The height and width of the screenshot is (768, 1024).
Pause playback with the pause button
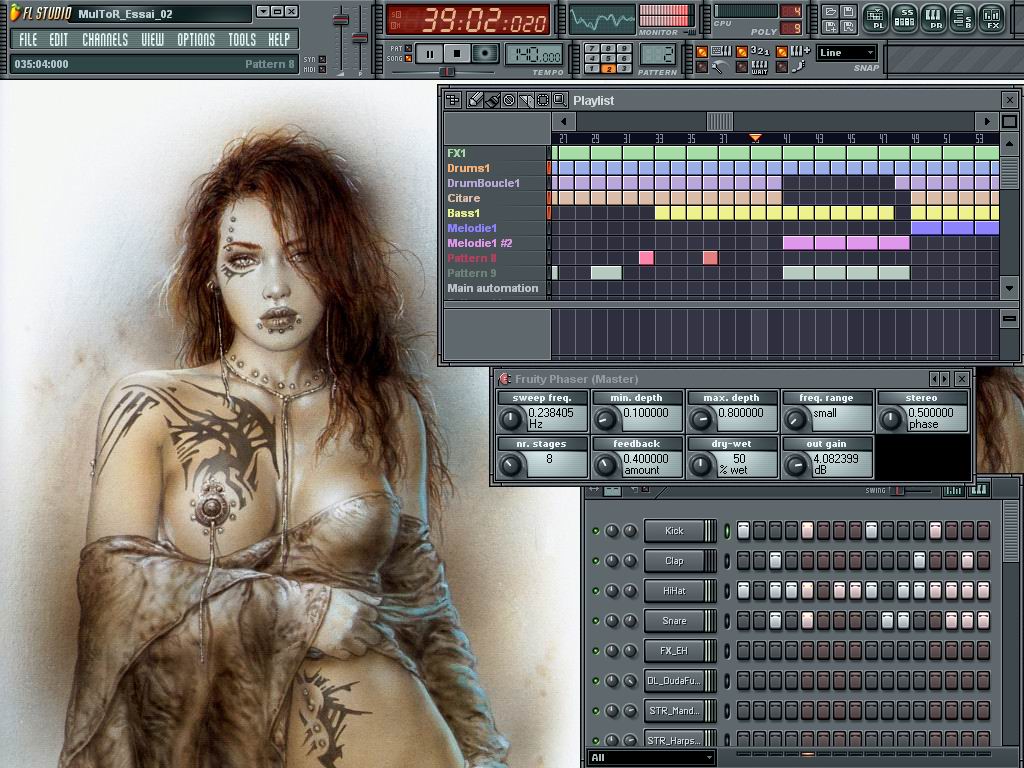pos(430,54)
